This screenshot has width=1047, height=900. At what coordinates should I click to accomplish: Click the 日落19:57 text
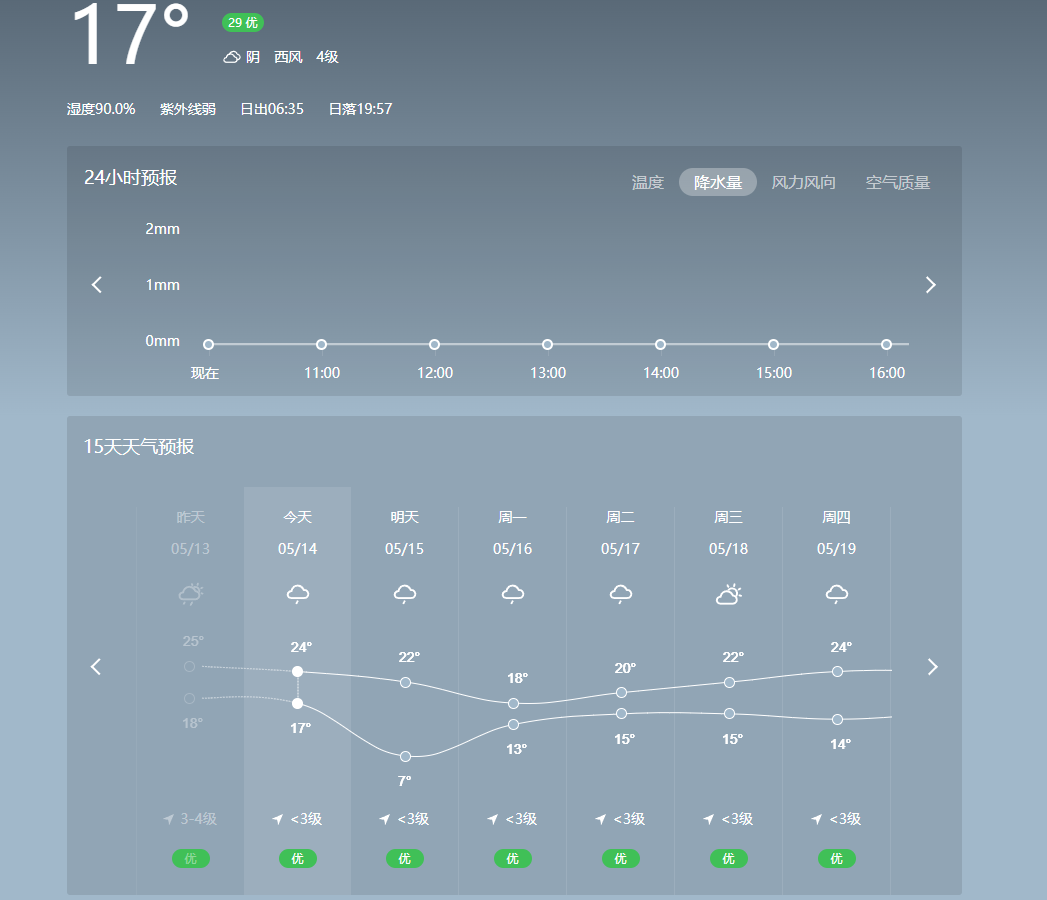pyautogui.click(x=361, y=109)
